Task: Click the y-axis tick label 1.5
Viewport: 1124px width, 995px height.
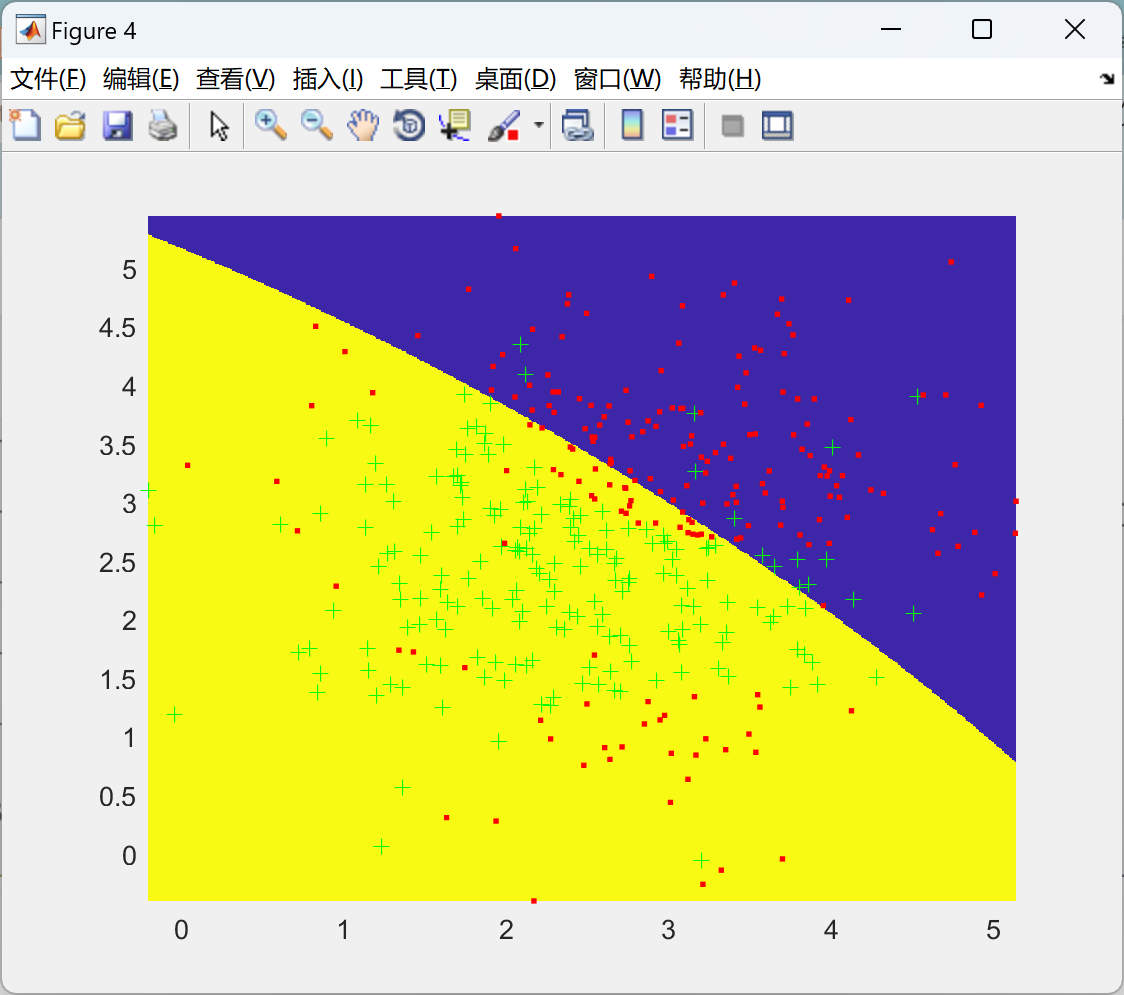Action: (117, 680)
